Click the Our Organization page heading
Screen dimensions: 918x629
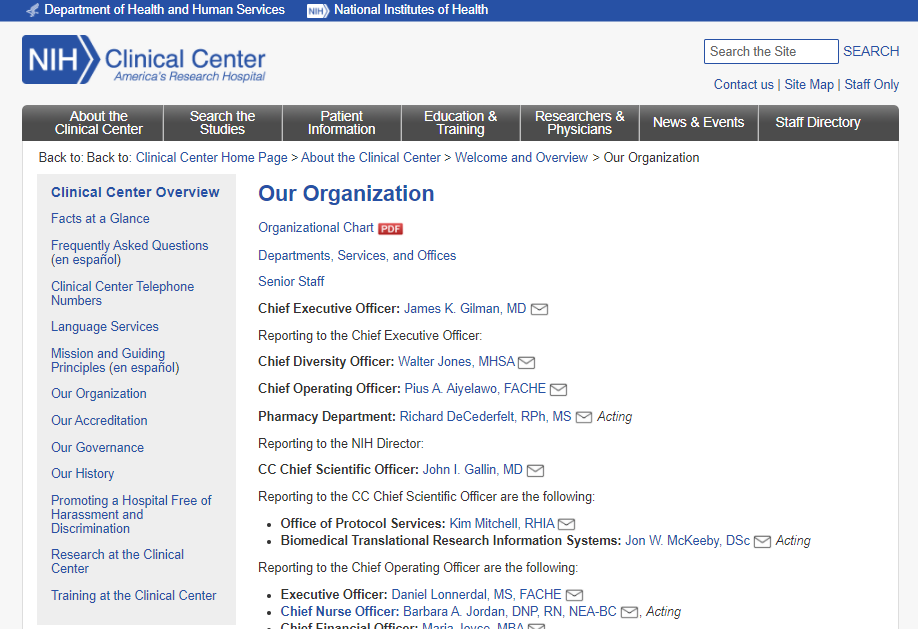pos(346,194)
